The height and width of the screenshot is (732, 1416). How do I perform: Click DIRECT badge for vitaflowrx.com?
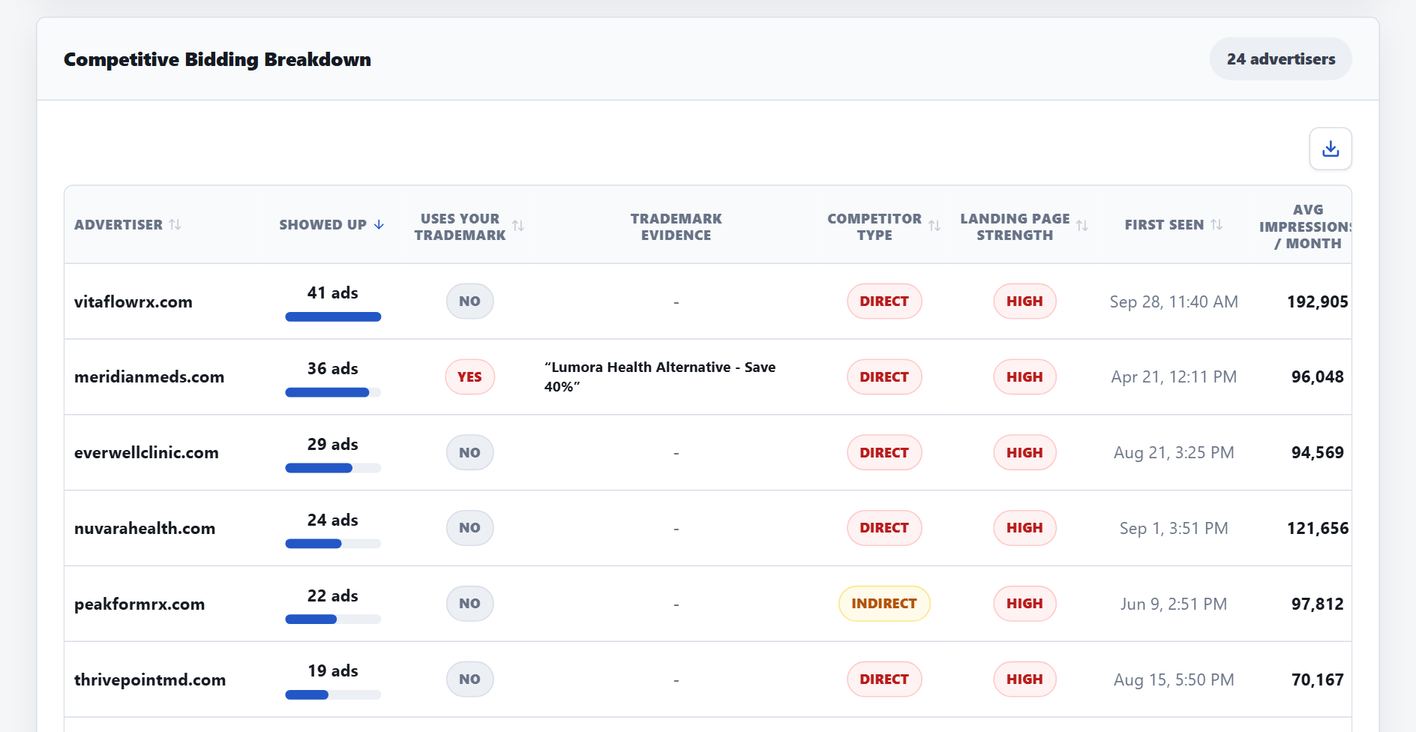(884, 301)
